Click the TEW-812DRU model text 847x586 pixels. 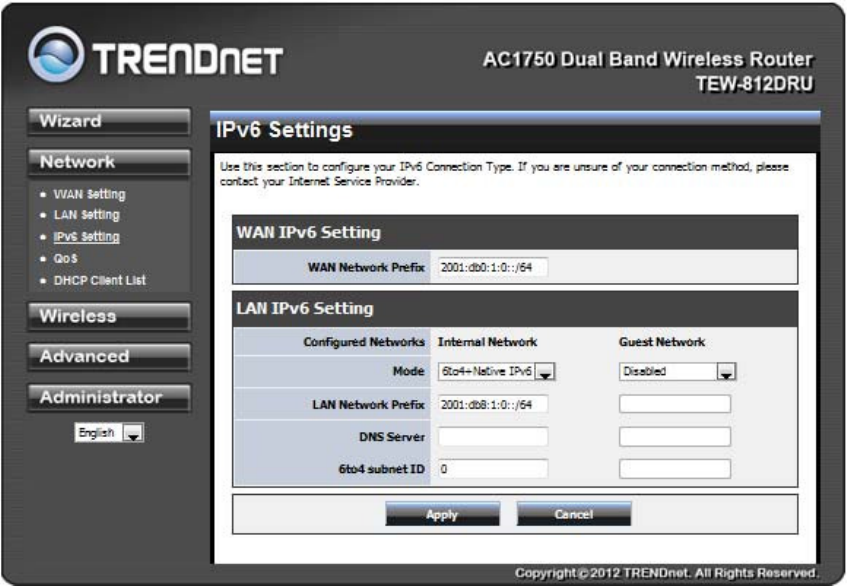(x=754, y=84)
